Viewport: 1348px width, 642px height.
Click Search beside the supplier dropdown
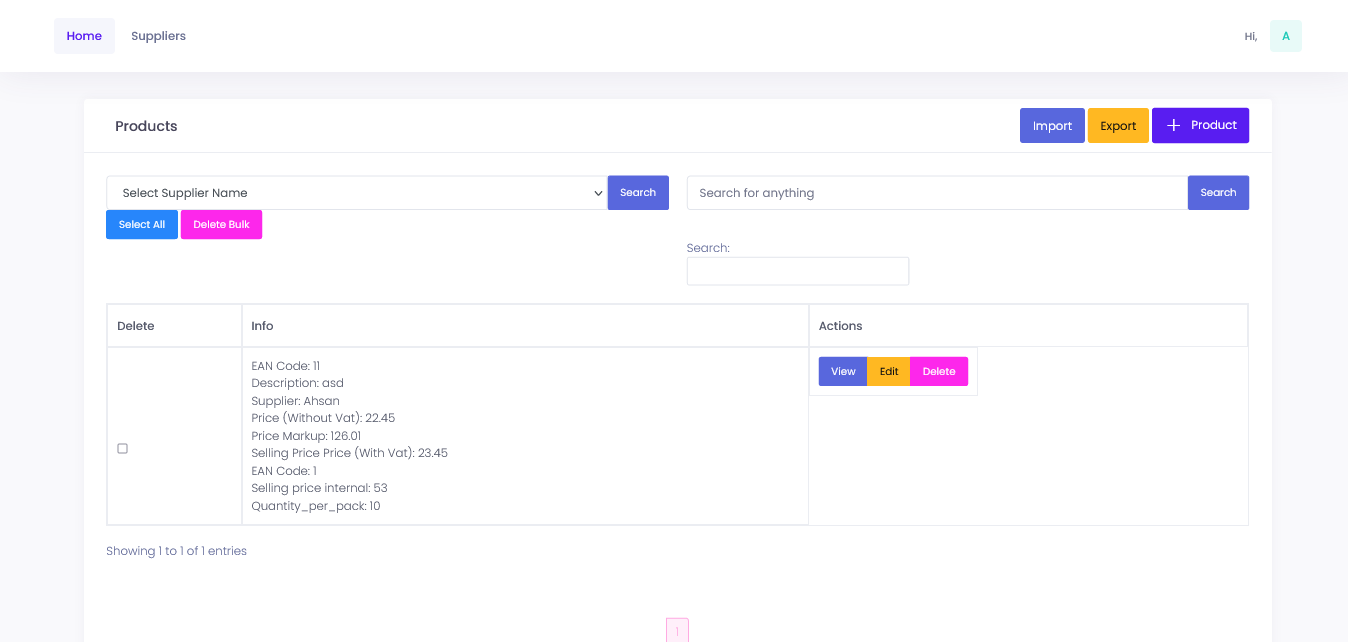coord(638,193)
